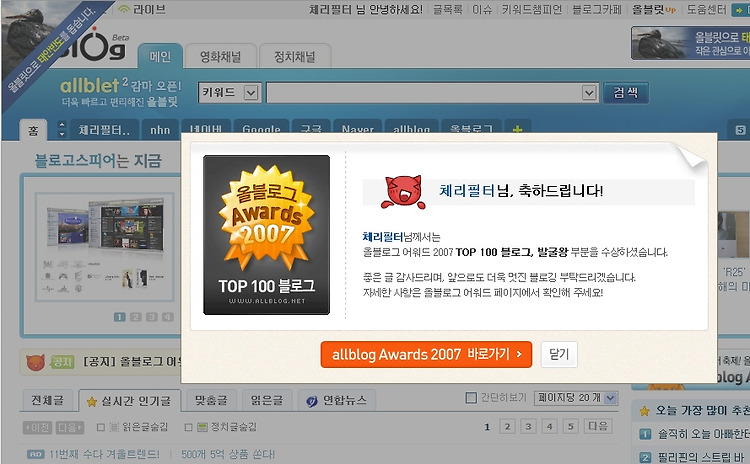Click the 연합뉴스 logo icon
Screen dimensions: 750x464
pyautogui.click(x=312, y=401)
